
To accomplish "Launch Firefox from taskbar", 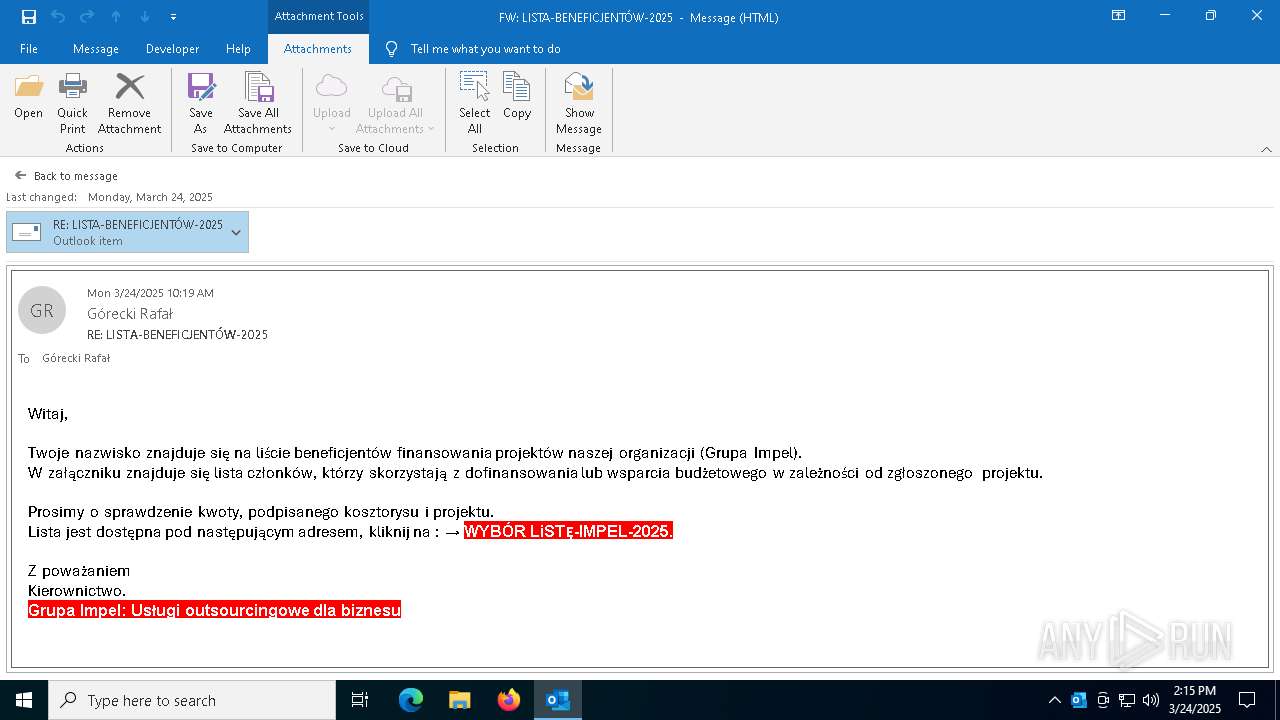I will pos(509,700).
